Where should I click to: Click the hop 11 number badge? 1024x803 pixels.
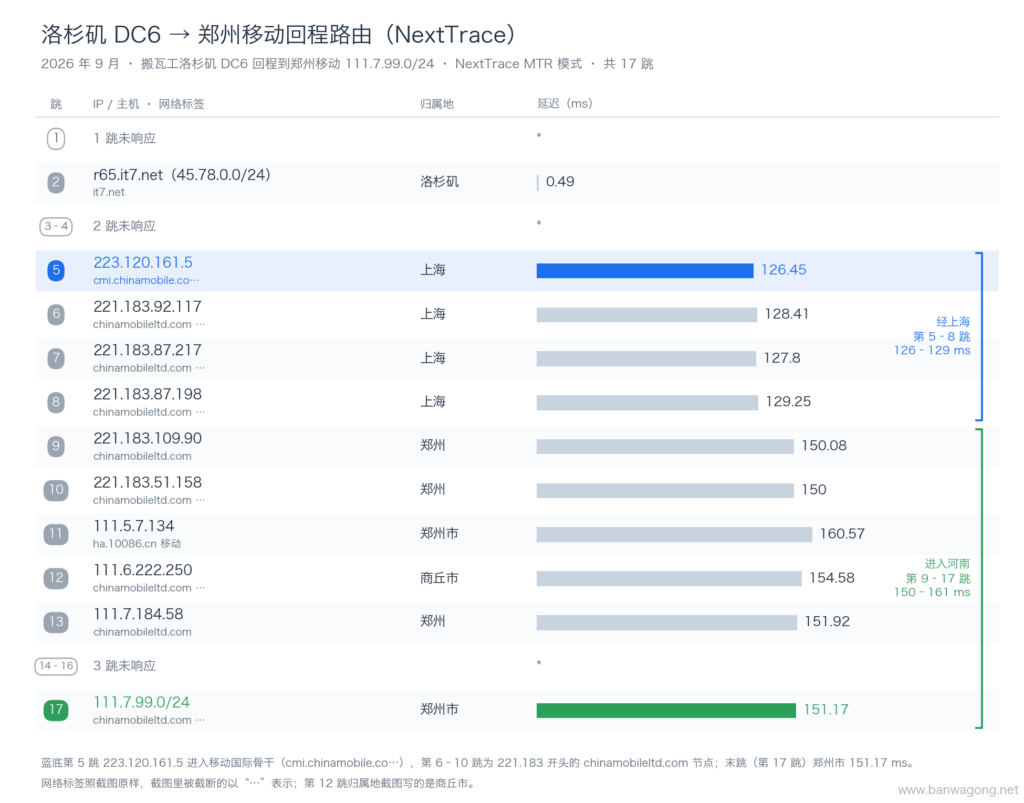[x=56, y=534]
